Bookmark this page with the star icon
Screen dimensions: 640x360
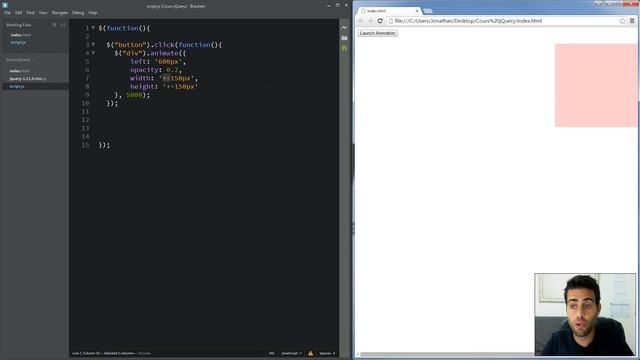point(622,21)
